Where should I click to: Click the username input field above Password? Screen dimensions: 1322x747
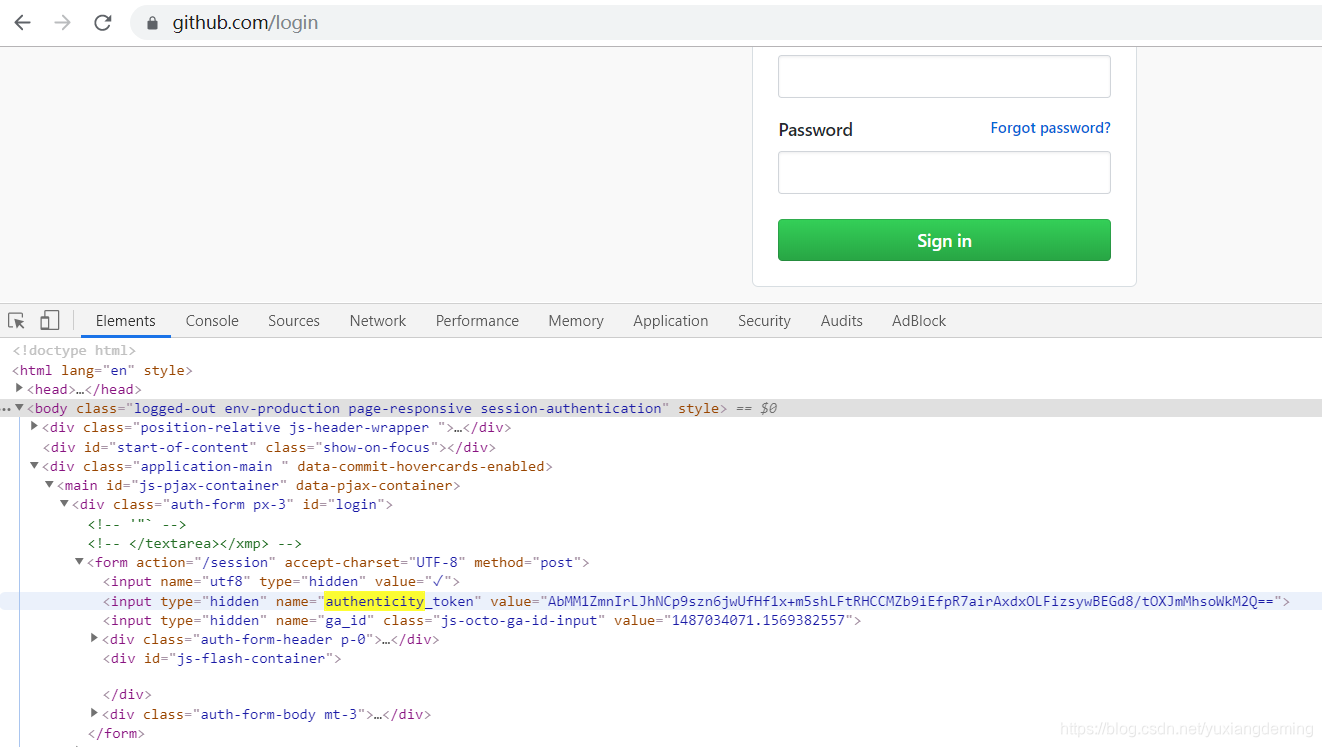944,76
